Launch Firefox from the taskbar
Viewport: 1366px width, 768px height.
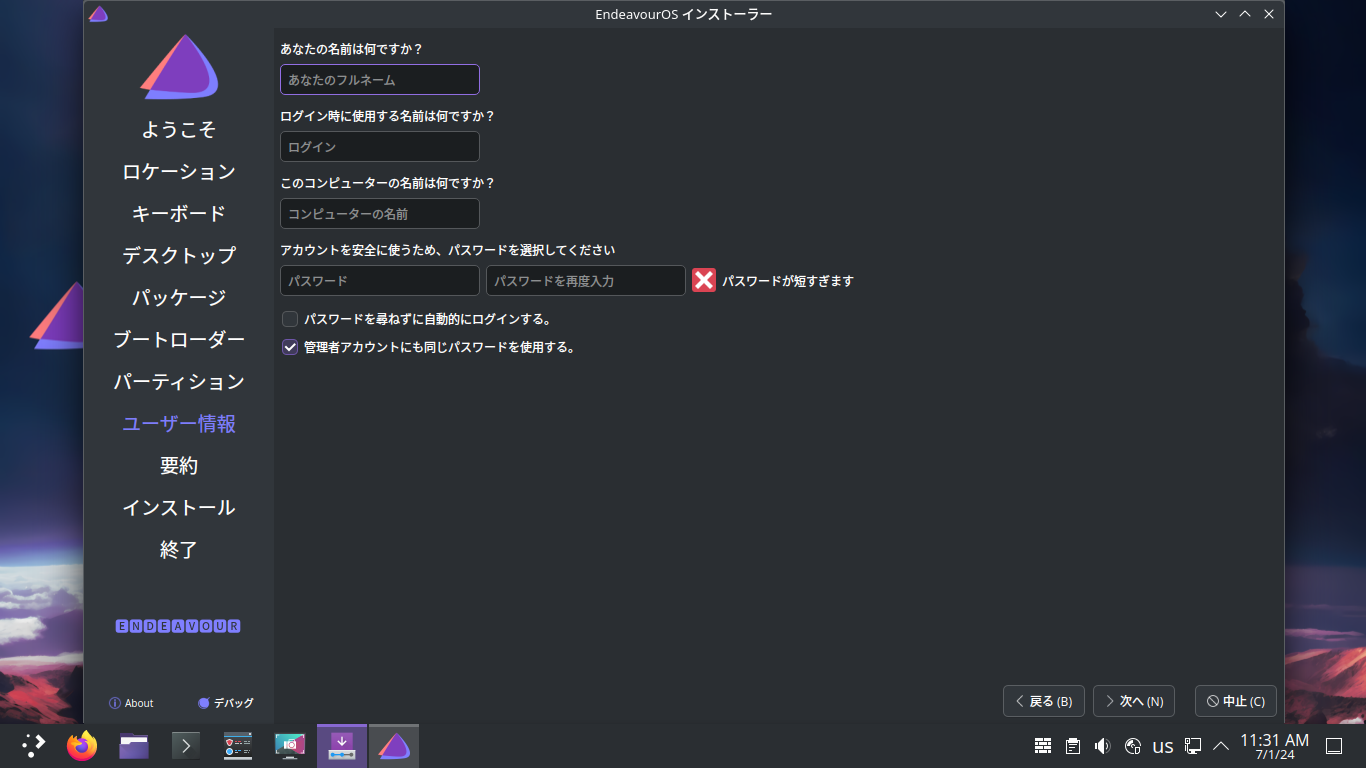82,745
